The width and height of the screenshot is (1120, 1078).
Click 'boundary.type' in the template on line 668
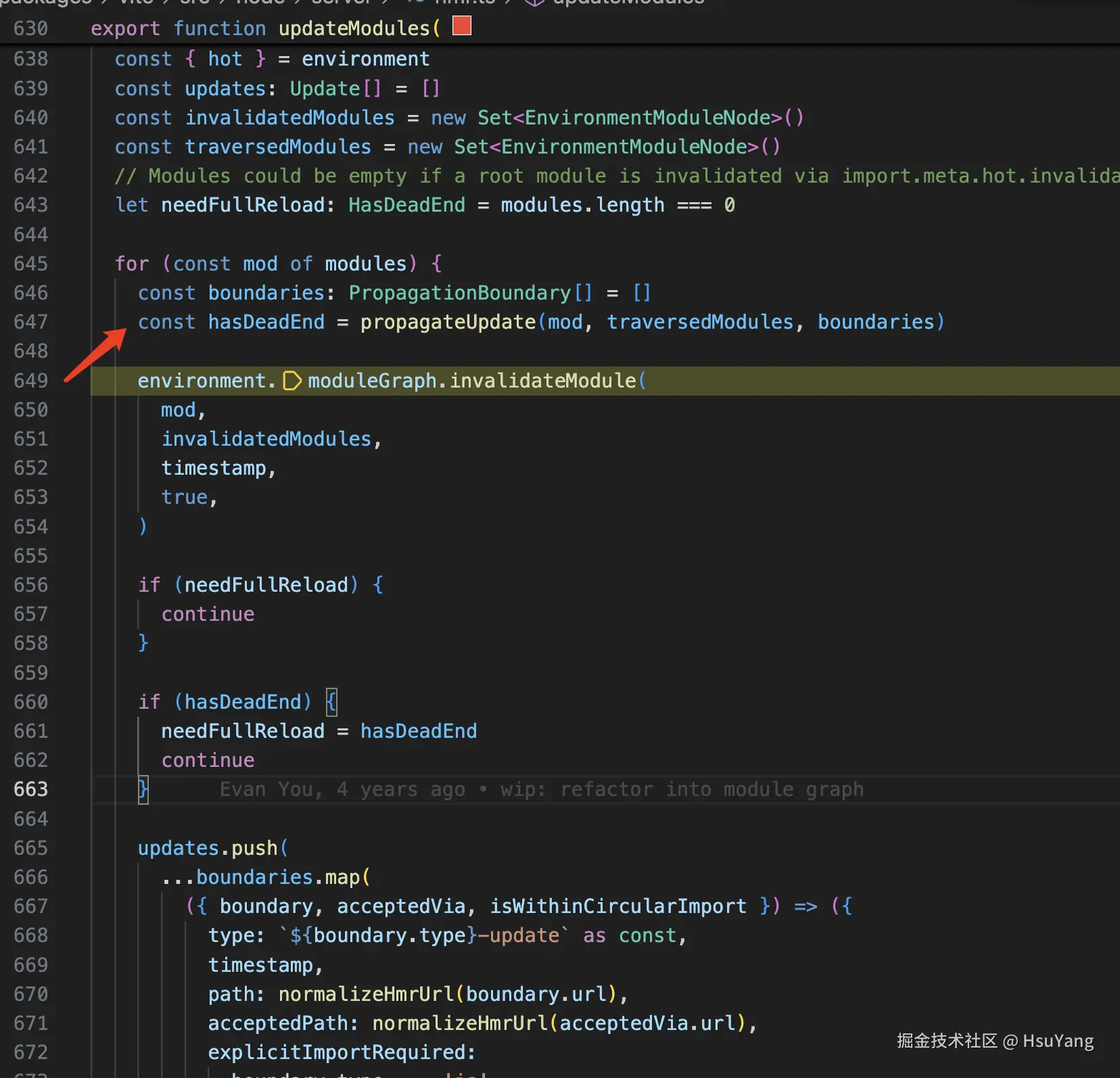[x=390, y=935]
